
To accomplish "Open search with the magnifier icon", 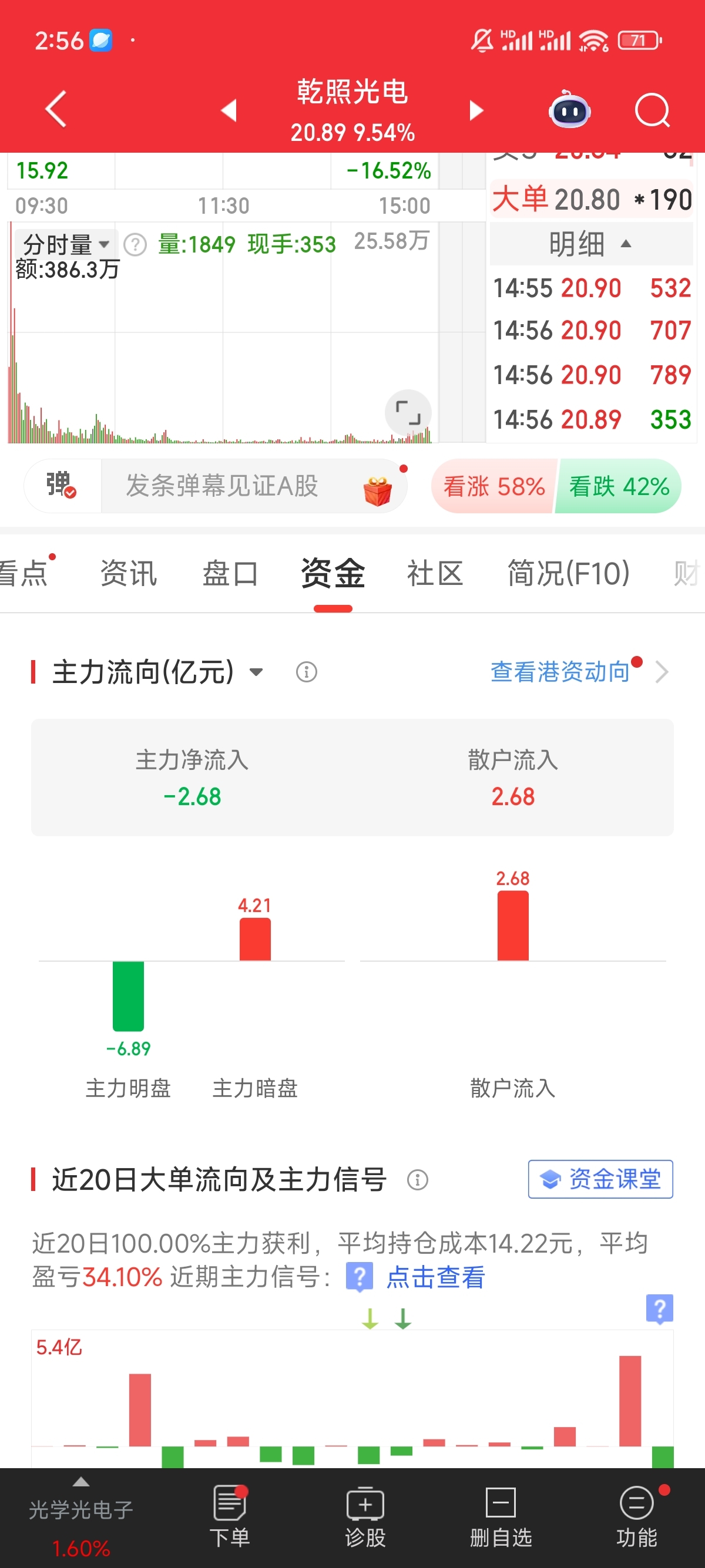I will pyautogui.click(x=652, y=110).
